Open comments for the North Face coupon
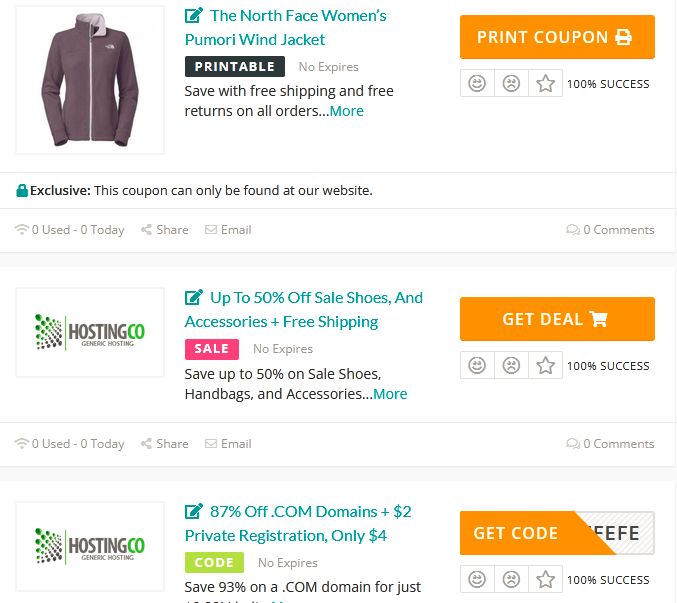The image size is (677, 603). pos(610,230)
